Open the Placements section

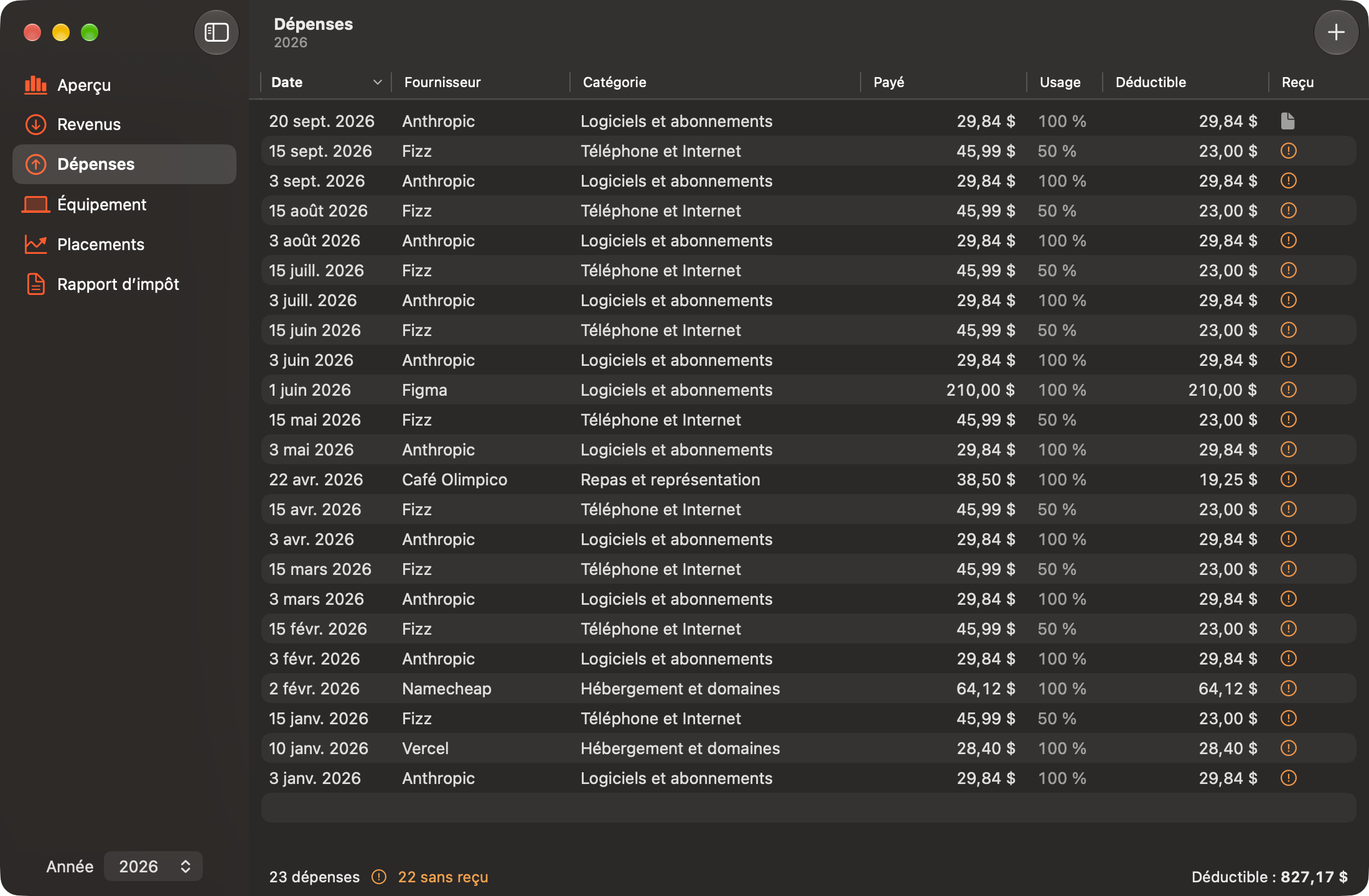124,244
